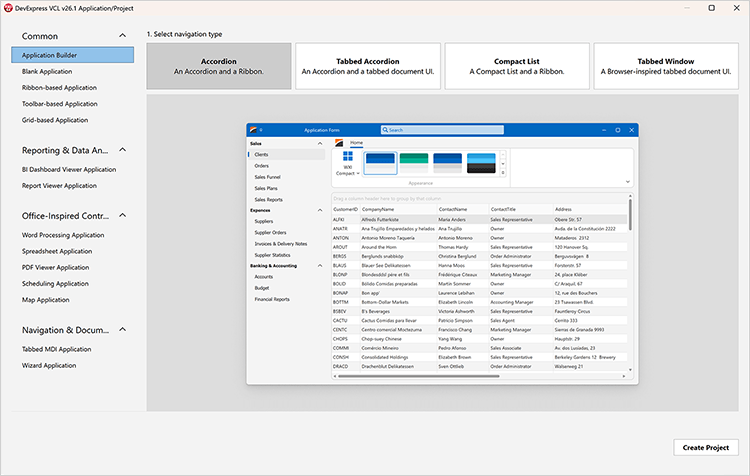Select Word Processing Application
The height and width of the screenshot is (476, 750).
[x=63, y=235]
